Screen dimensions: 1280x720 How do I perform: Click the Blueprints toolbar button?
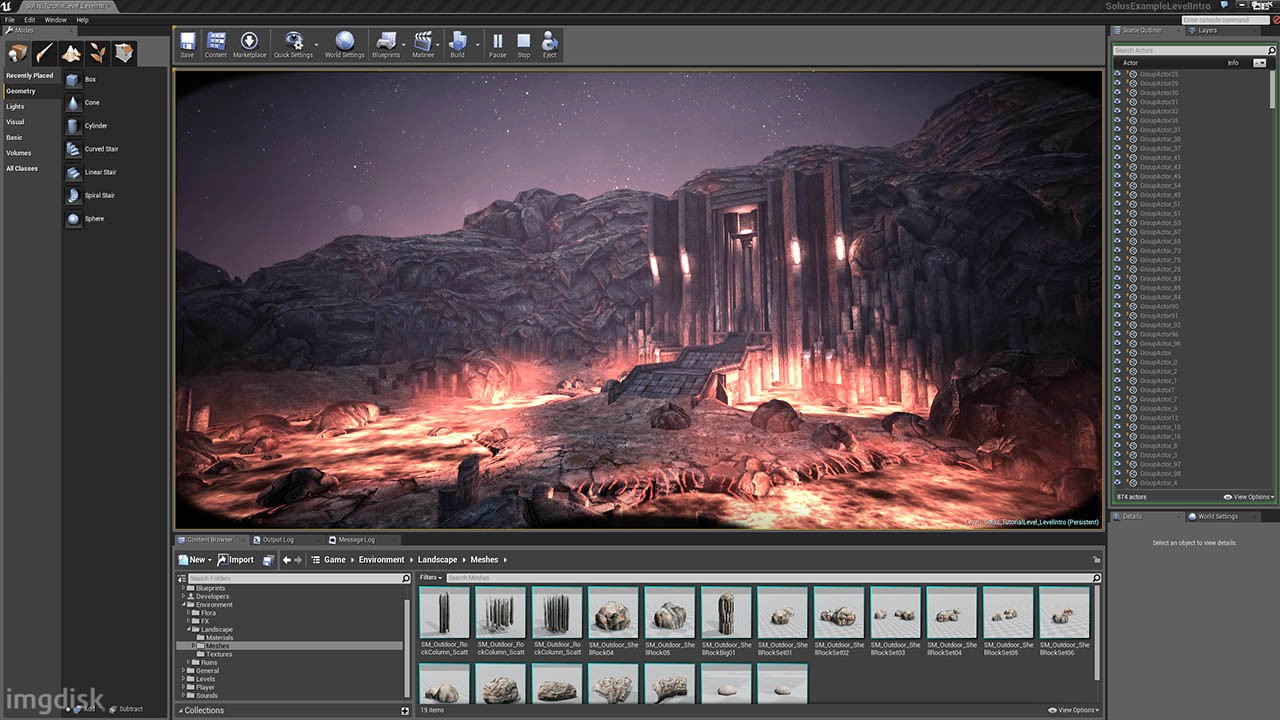point(386,45)
